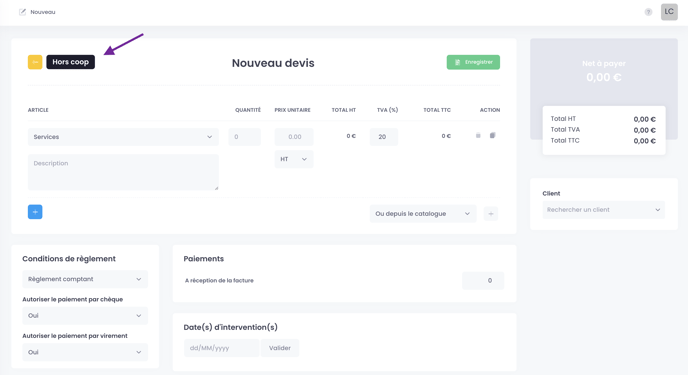This screenshot has width=688, height=375.
Task: Click the PRIX UNITAIRE column header
Action: pos(293,110)
